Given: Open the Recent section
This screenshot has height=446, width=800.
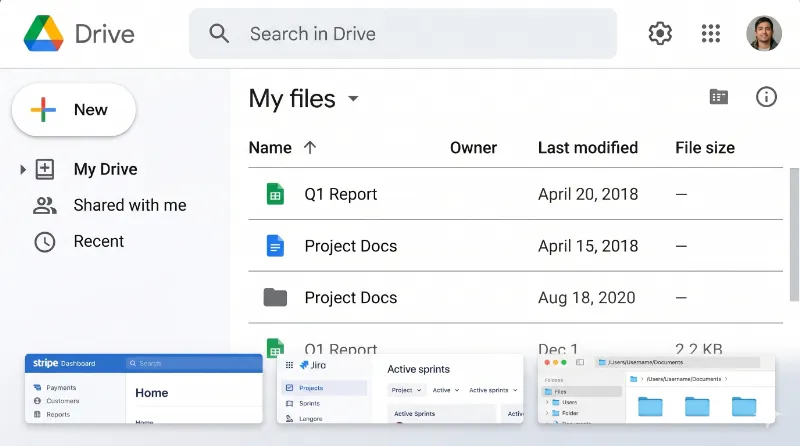Looking at the screenshot, I should [98, 241].
